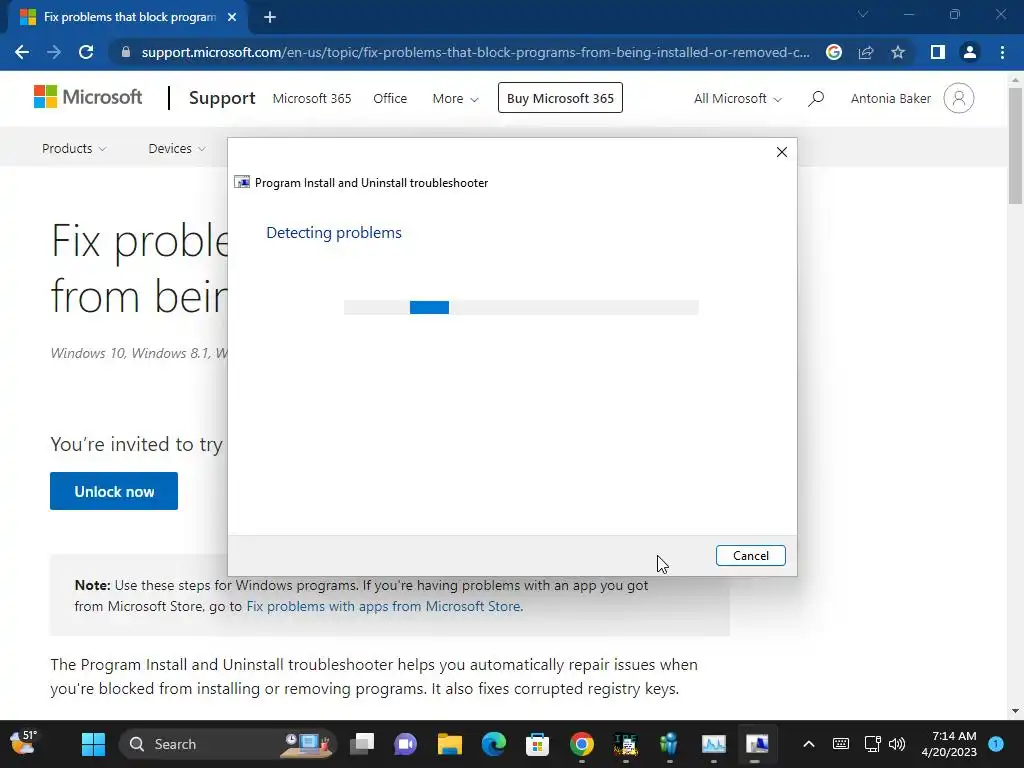Image resolution: width=1024 pixels, height=768 pixels.
Task: Open the troubleshooter taskbar icon
Action: [x=757, y=744]
